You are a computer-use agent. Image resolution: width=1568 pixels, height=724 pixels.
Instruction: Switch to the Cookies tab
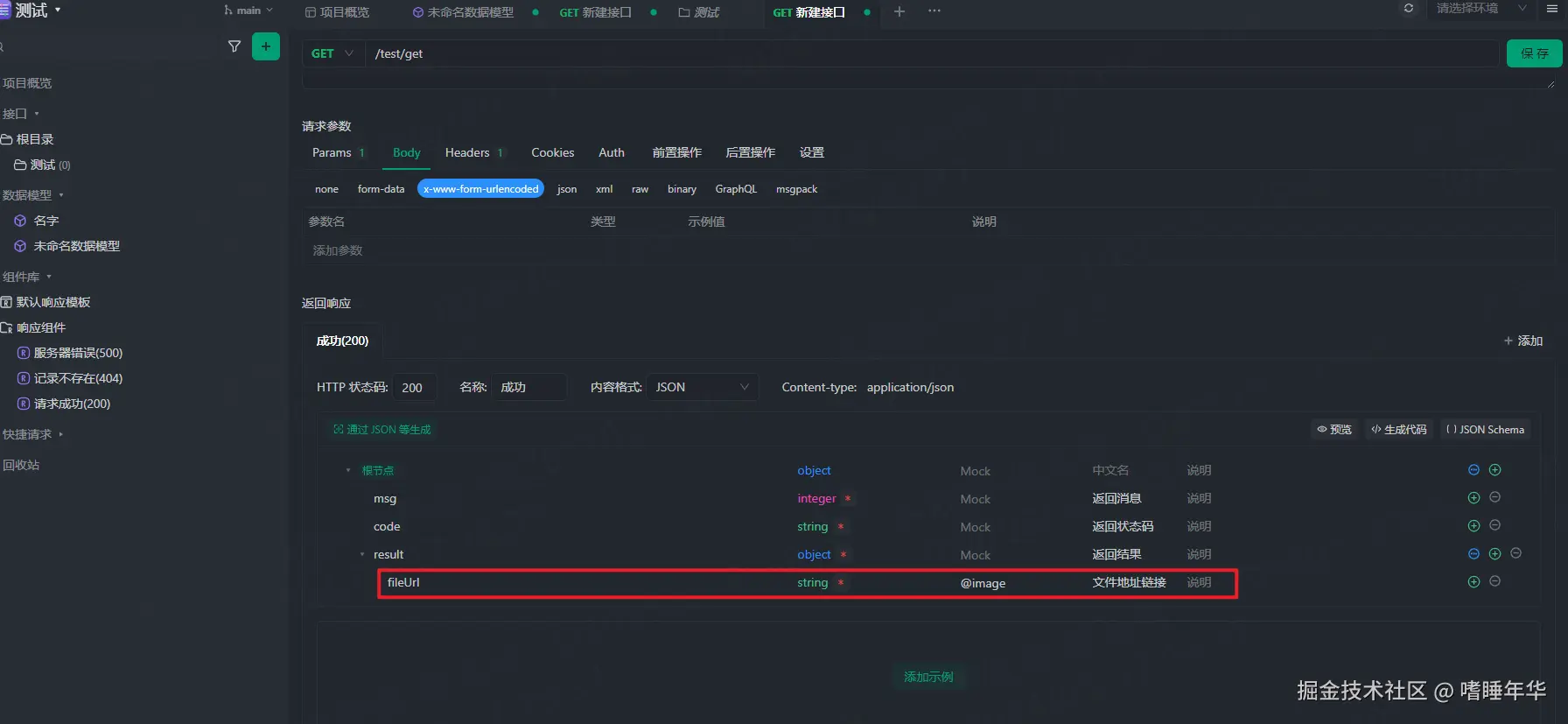pyautogui.click(x=552, y=152)
